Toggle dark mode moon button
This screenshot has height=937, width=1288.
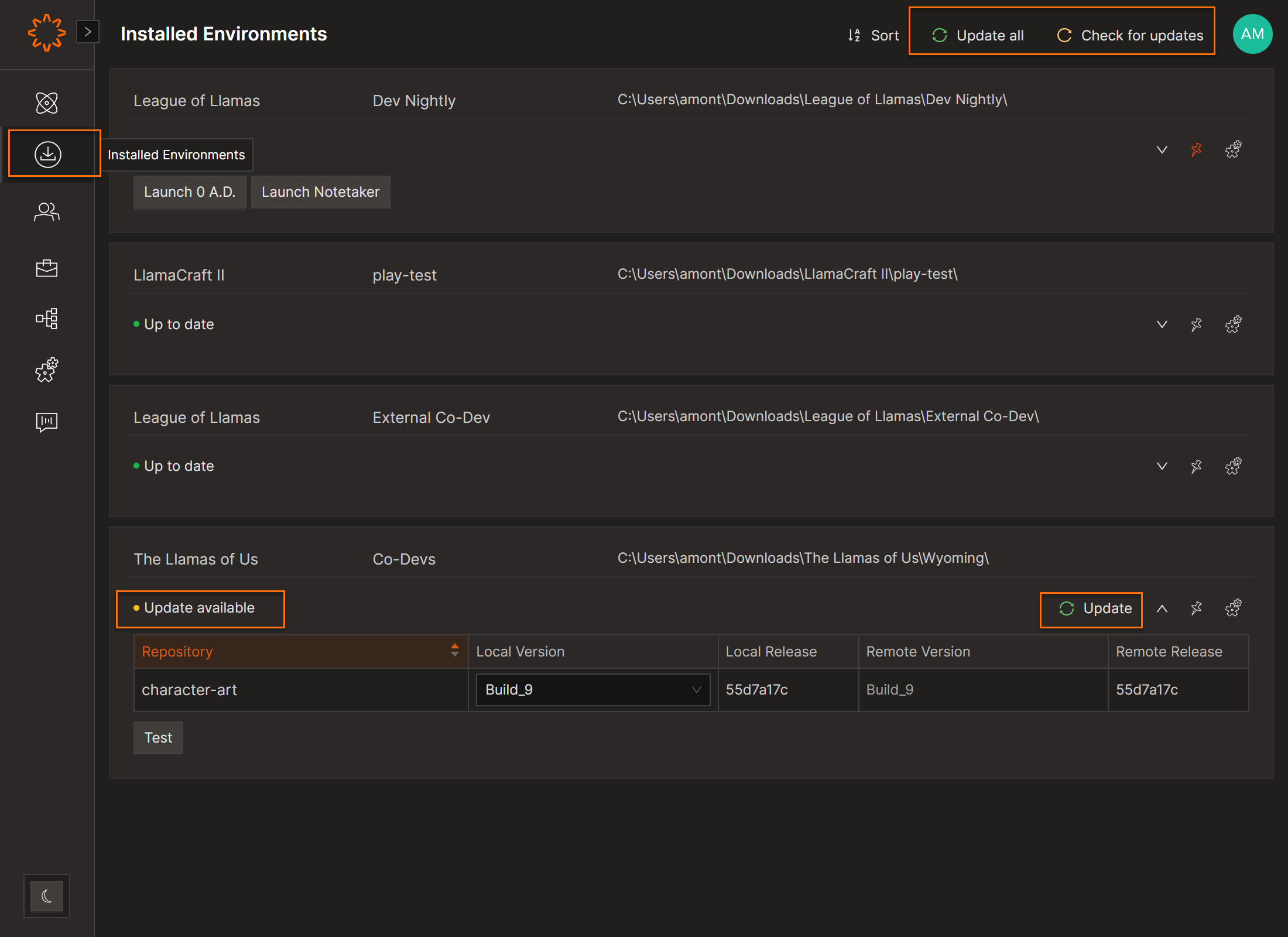(x=47, y=895)
